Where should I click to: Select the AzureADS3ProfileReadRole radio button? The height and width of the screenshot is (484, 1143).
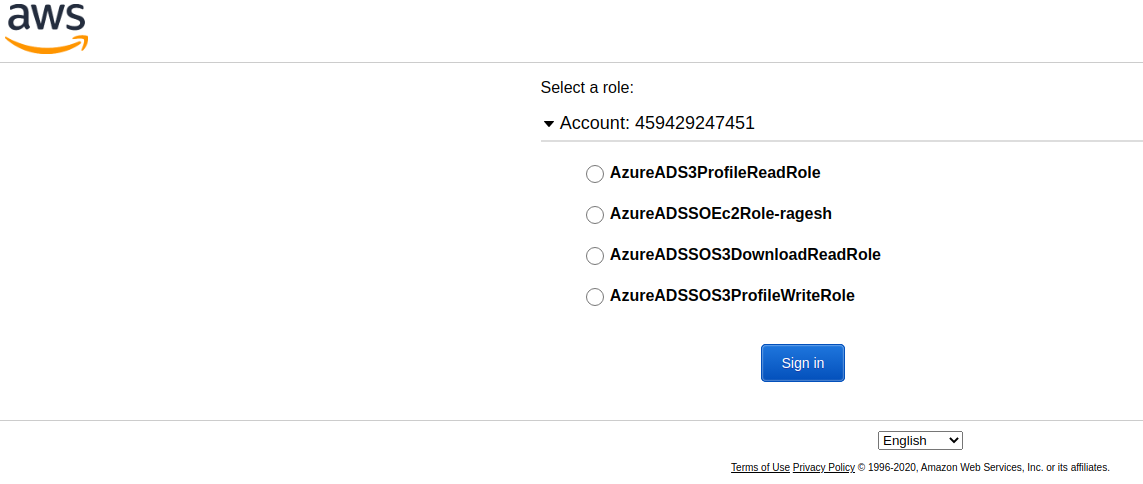pyautogui.click(x=595, y=173)
